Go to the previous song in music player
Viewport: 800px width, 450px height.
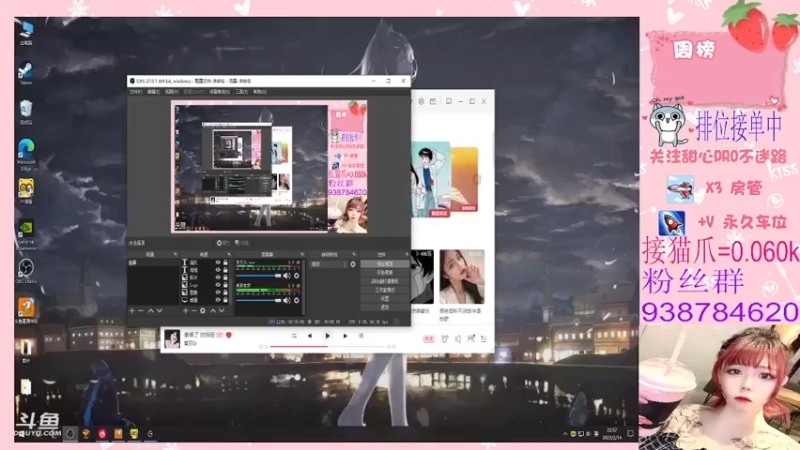(310, 336)
